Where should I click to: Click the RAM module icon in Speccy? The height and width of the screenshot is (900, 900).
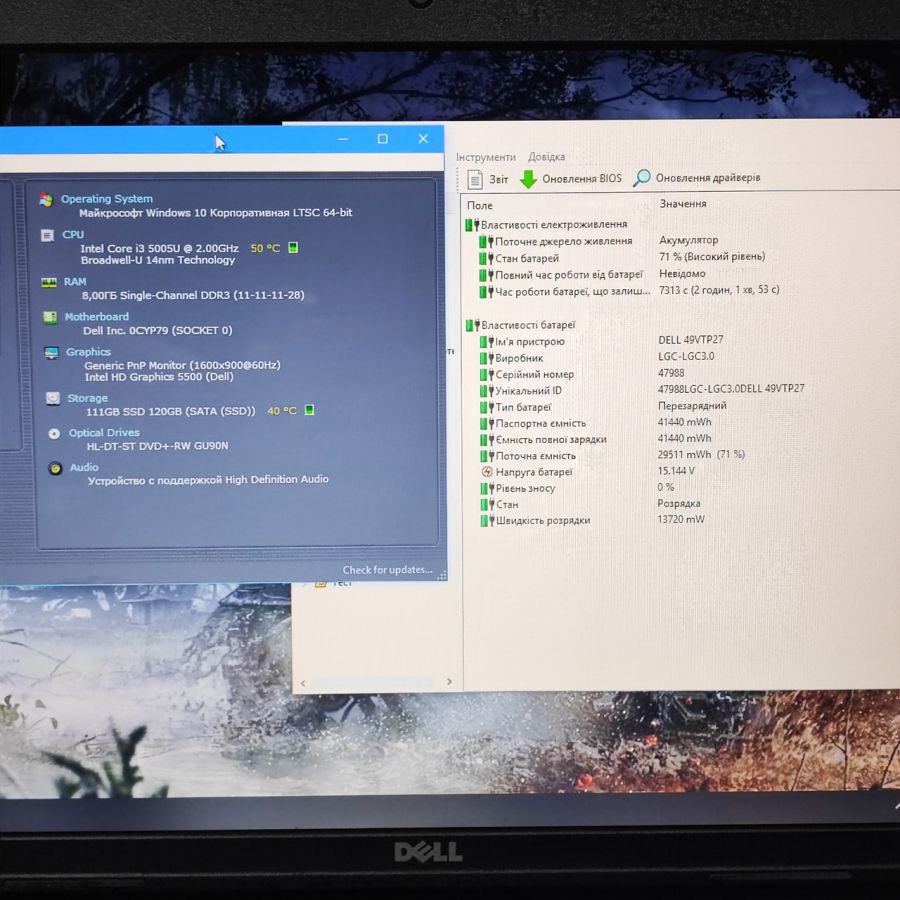click(x=49, y=282)
